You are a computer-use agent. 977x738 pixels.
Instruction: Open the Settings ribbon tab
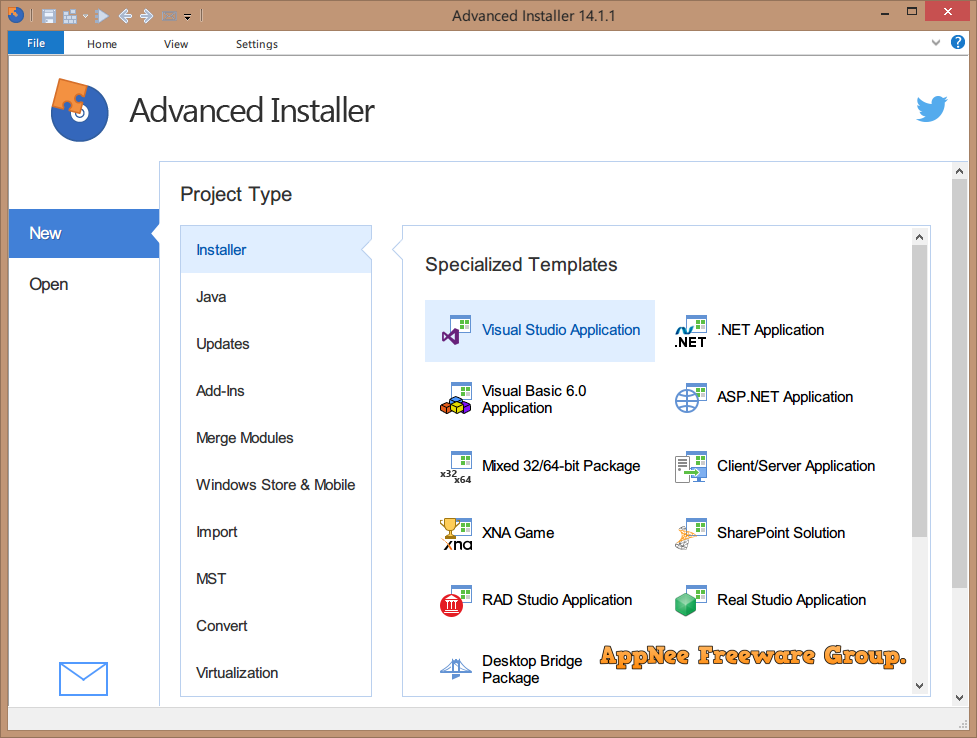pyautogui.click(x=257, y=44)
